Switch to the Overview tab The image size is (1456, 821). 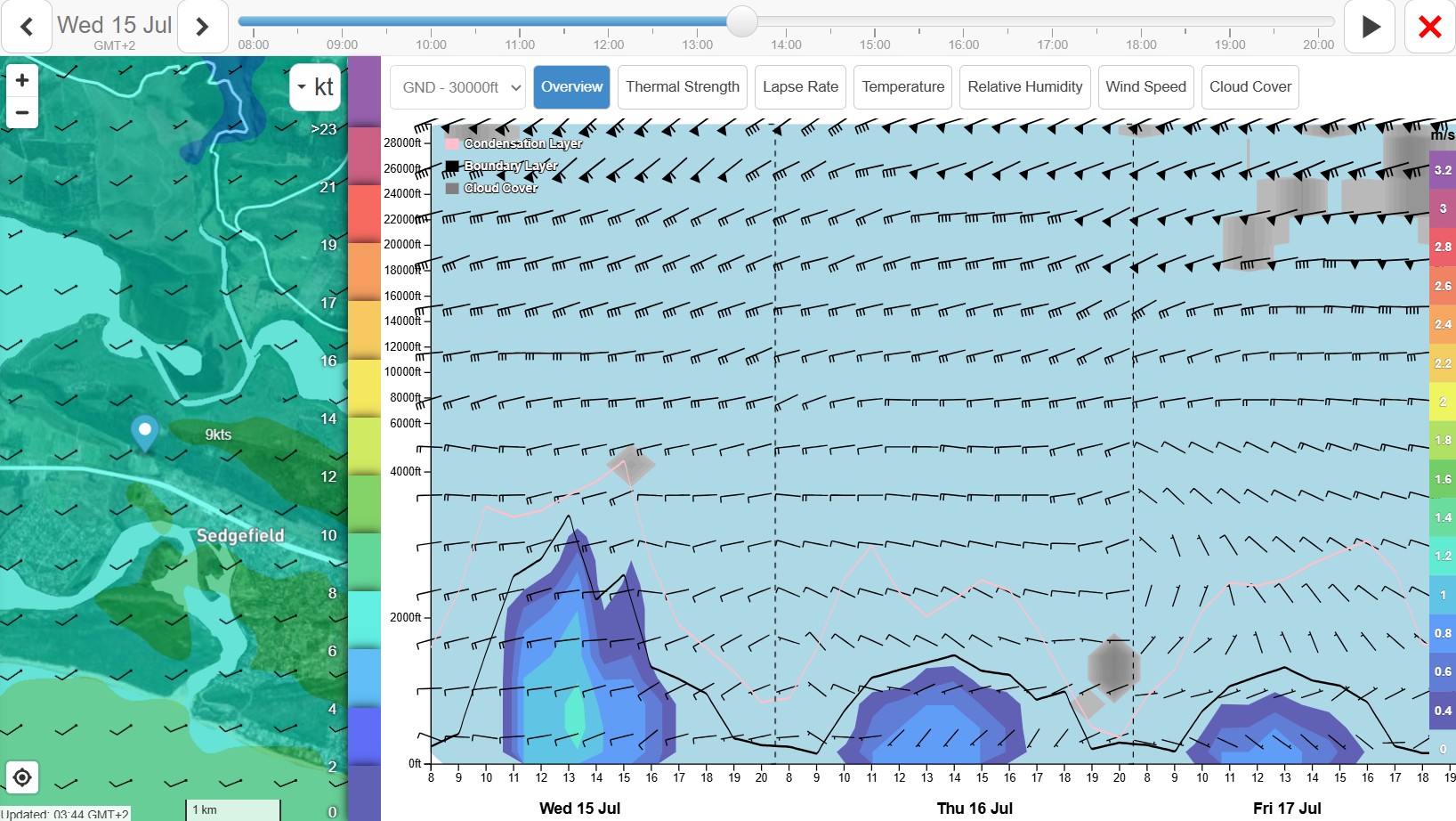tap(571, 87)
